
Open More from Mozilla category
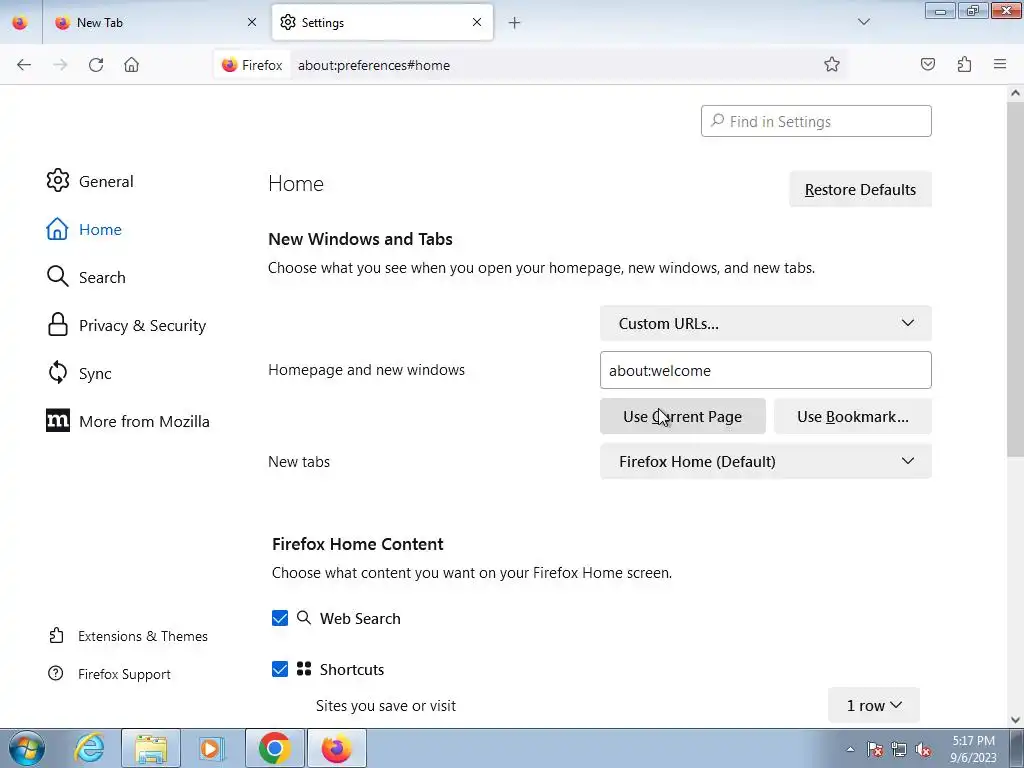(128, 421)
